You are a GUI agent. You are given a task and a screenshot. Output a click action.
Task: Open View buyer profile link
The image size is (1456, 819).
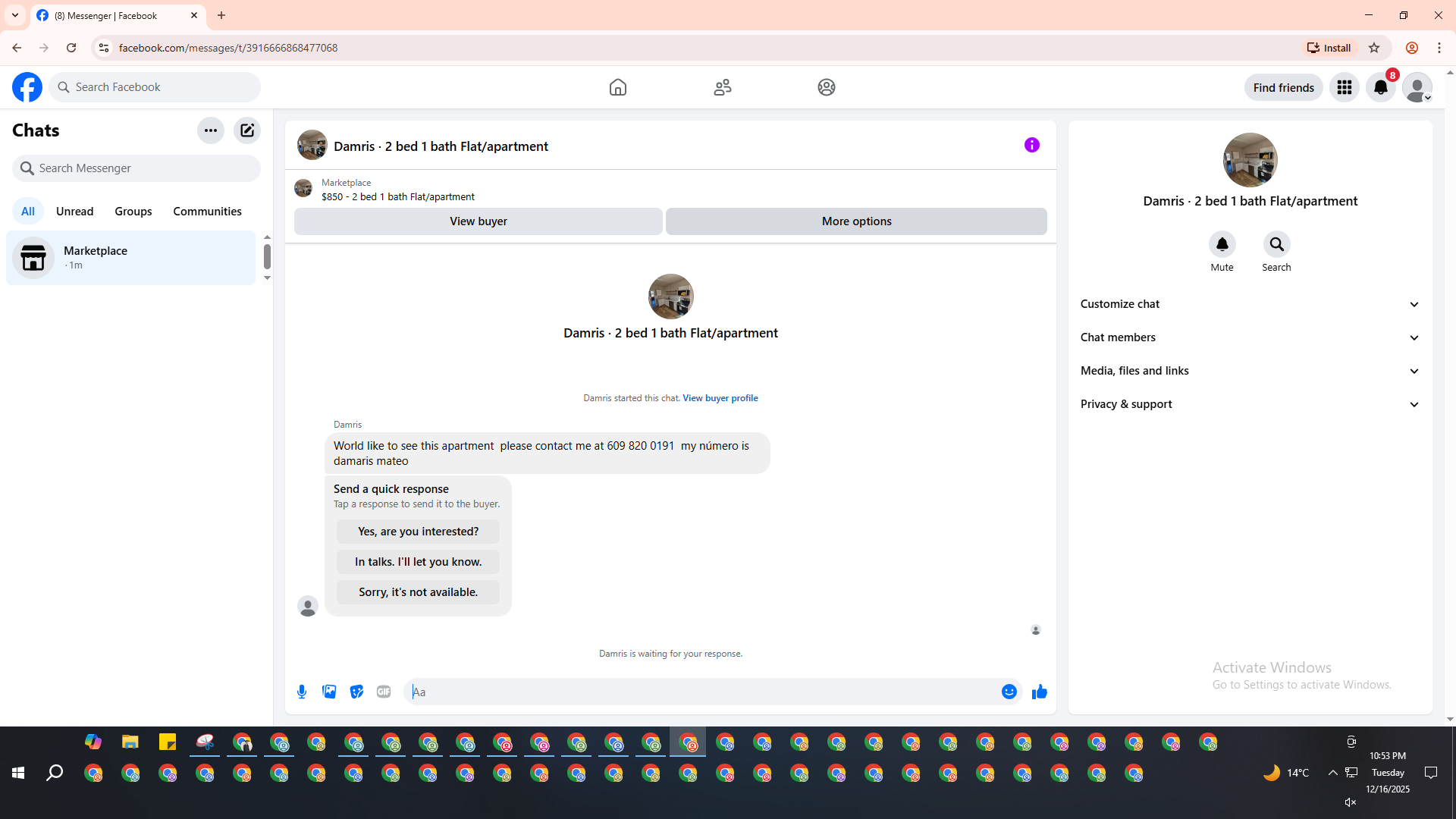[x=720, y=398]
